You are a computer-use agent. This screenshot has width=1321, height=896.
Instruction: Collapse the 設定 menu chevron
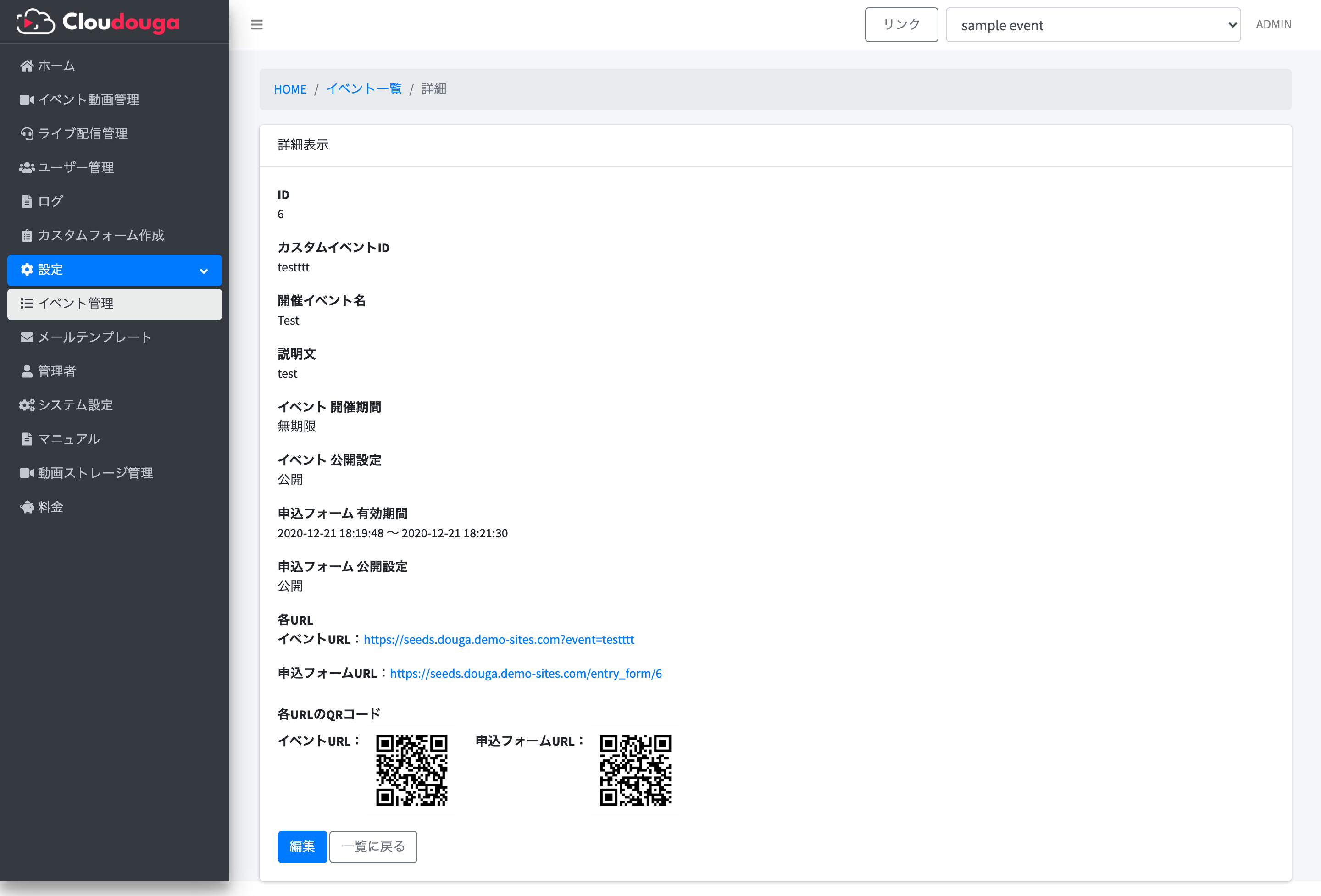(x=204, y=271)
